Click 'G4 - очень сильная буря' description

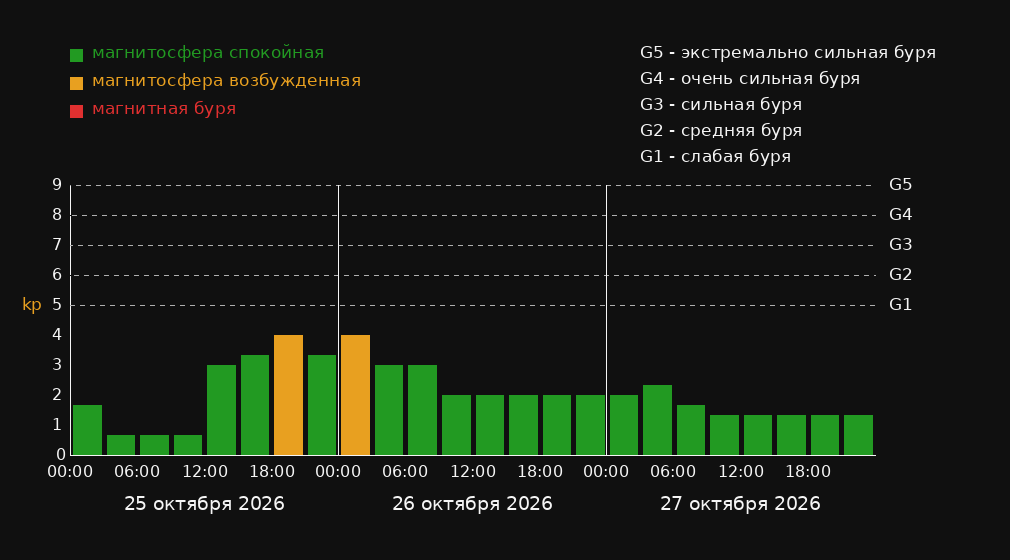click(x=750, y=79)
